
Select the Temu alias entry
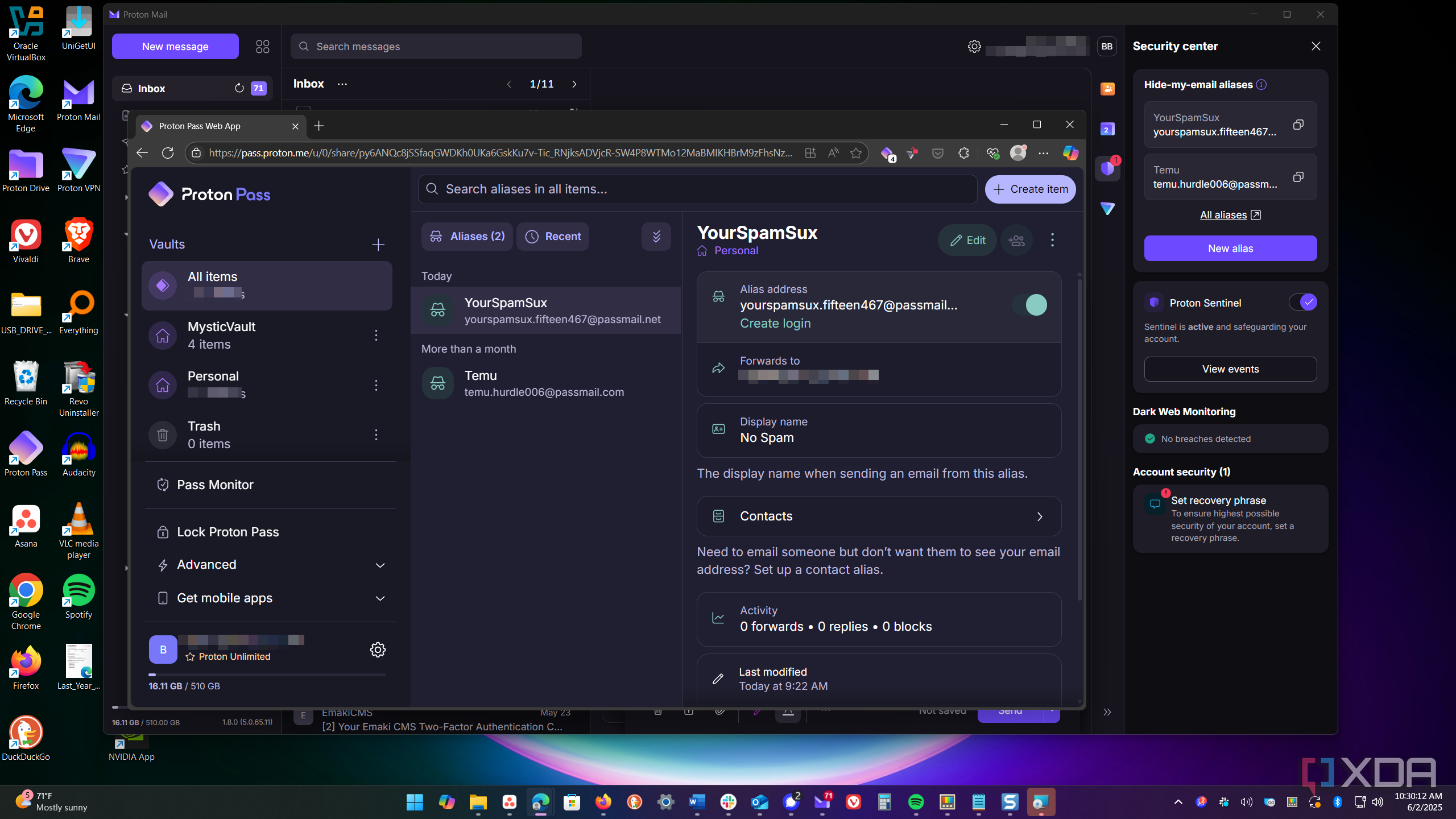click(546, 383)
